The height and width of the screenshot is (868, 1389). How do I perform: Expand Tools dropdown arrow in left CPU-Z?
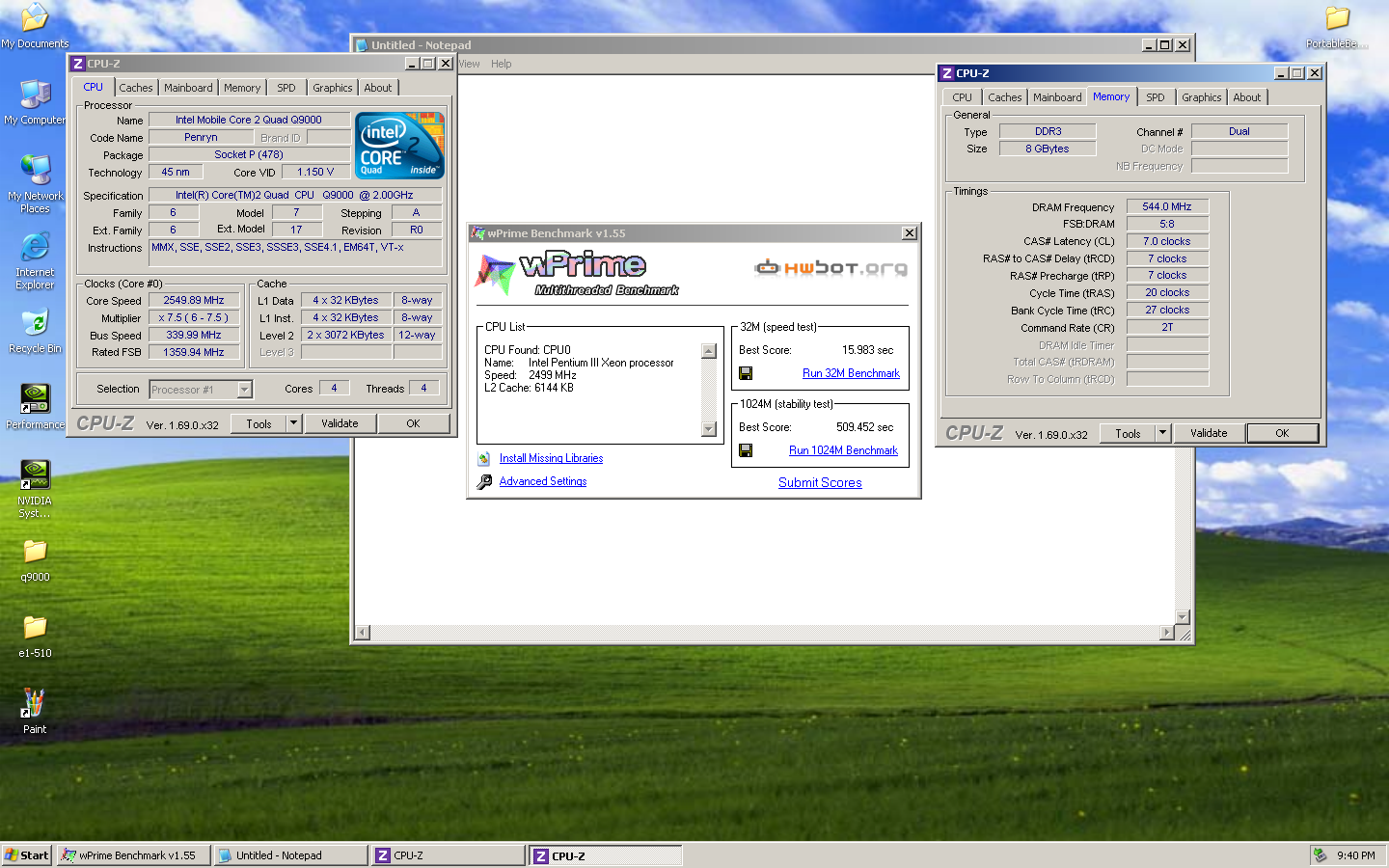(x=294, y=423)
